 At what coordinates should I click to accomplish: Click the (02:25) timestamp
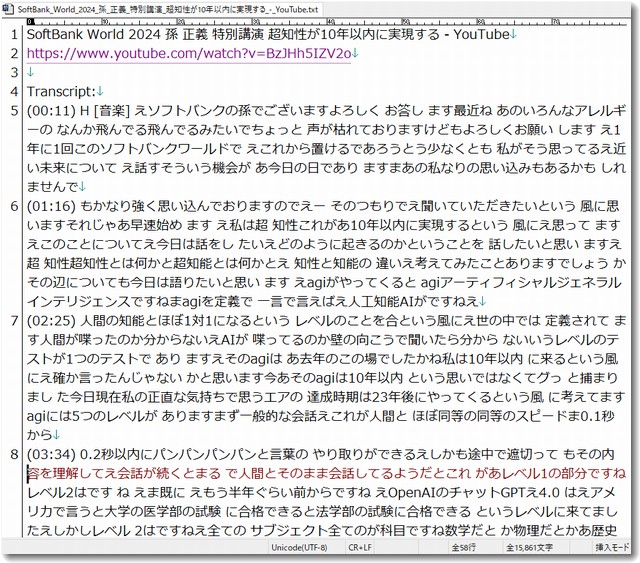point(51,321)
